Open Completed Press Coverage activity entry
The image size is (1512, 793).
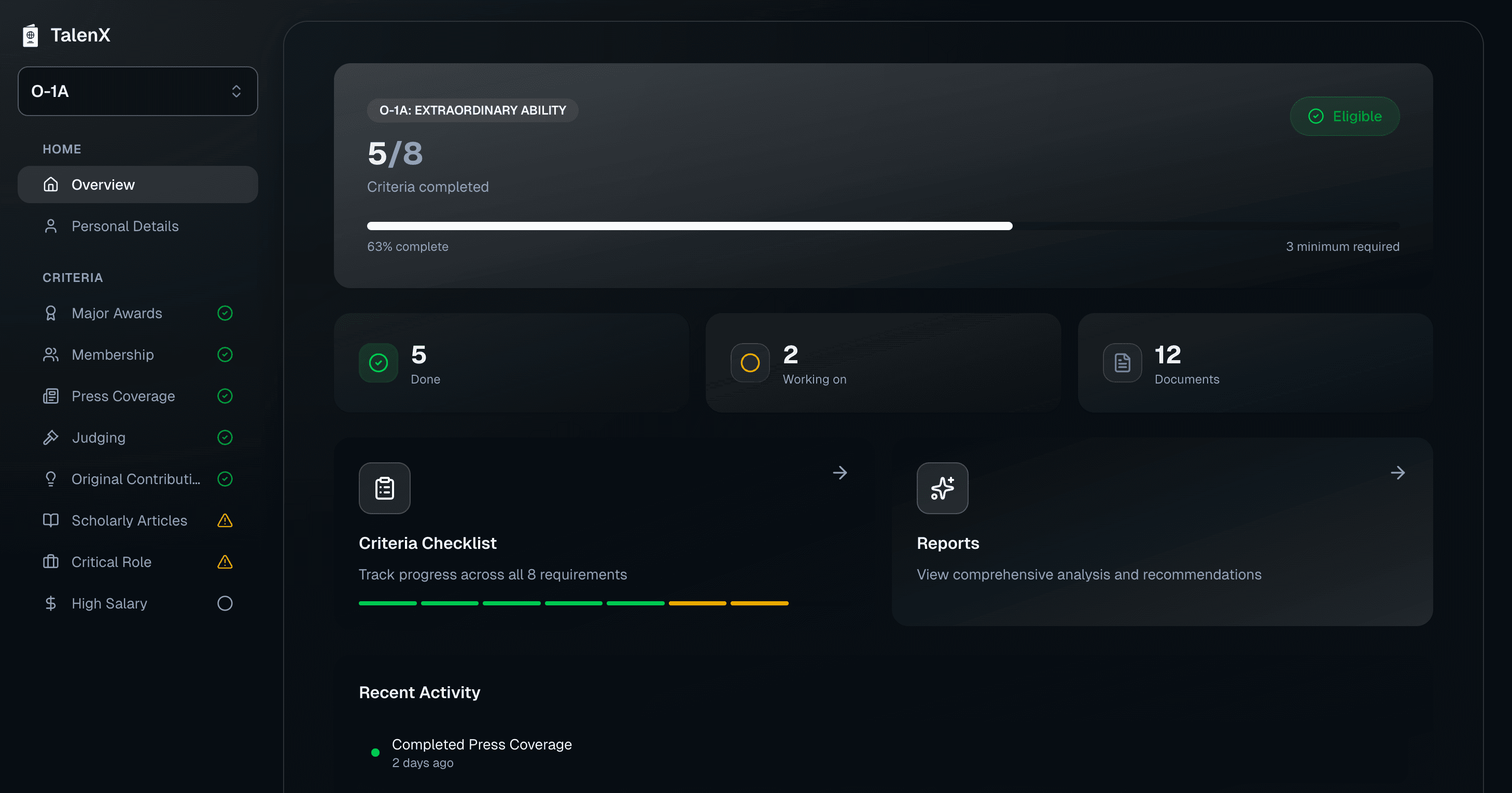point(481,745)
